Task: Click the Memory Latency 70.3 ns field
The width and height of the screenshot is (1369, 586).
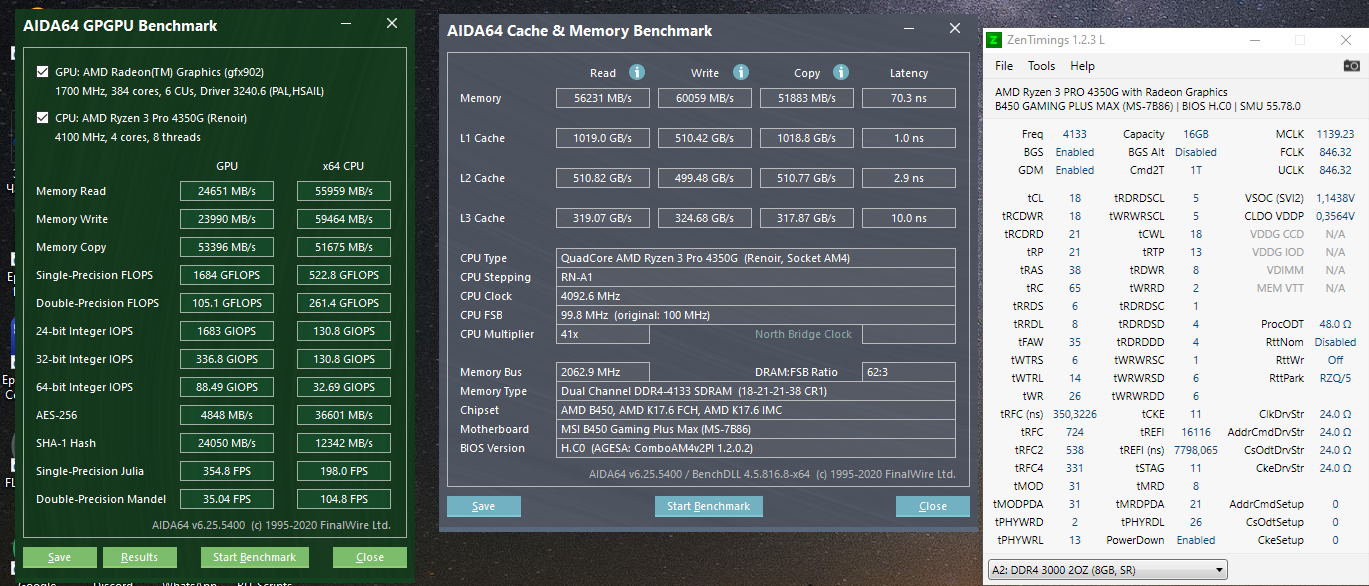Action: tap(909, 98)
